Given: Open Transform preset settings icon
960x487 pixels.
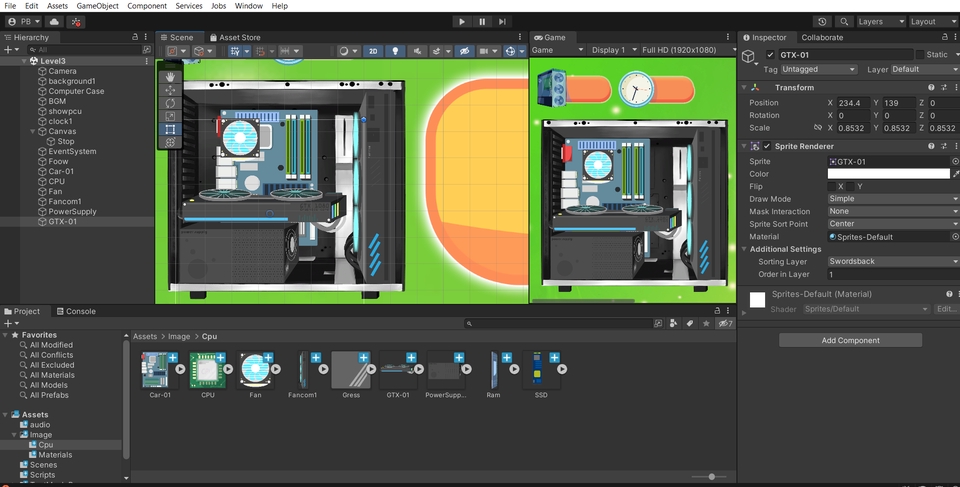Looking at the screenshot, I should tap(943, 88).
